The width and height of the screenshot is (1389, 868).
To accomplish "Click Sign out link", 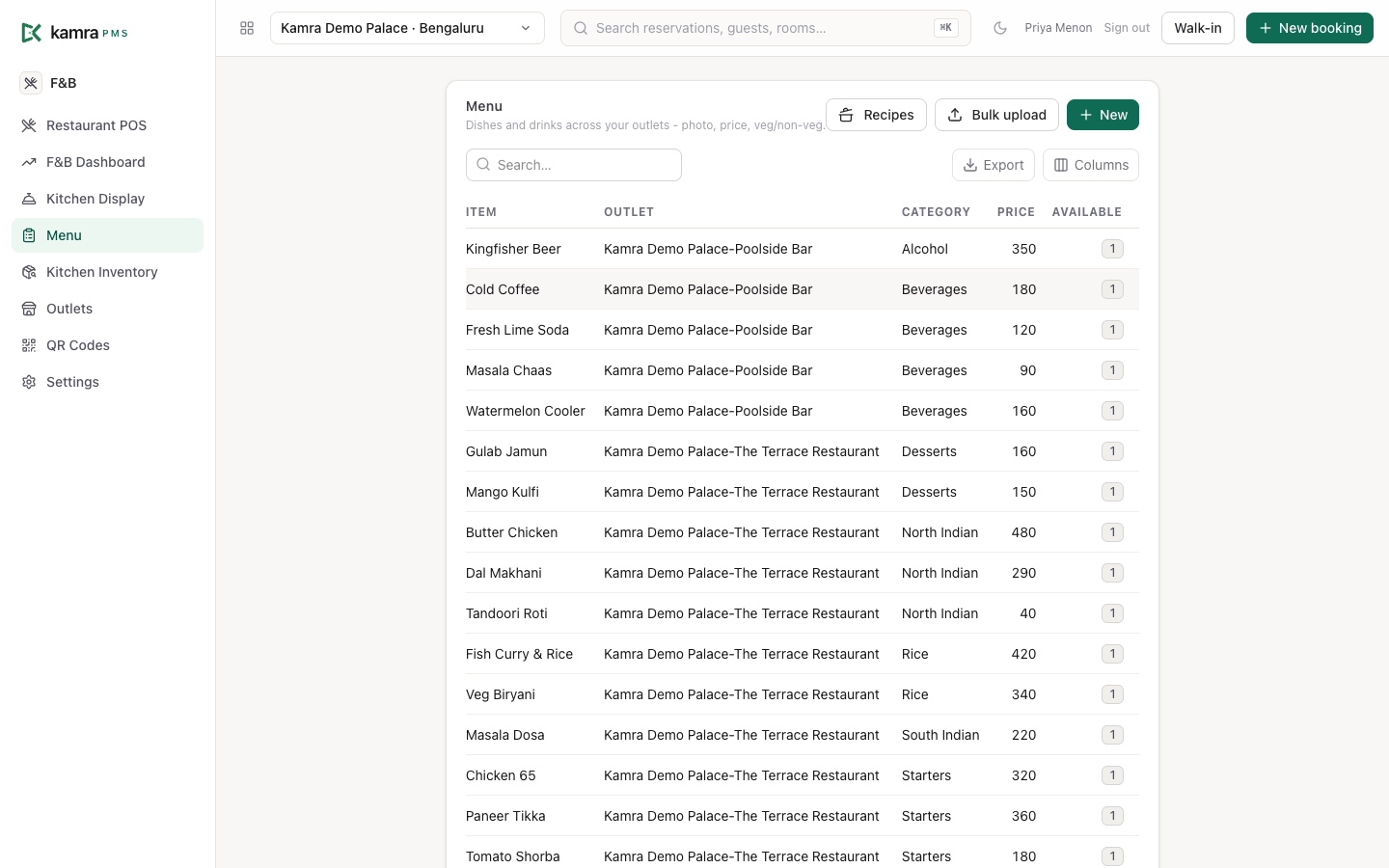I will (1127, 28).
